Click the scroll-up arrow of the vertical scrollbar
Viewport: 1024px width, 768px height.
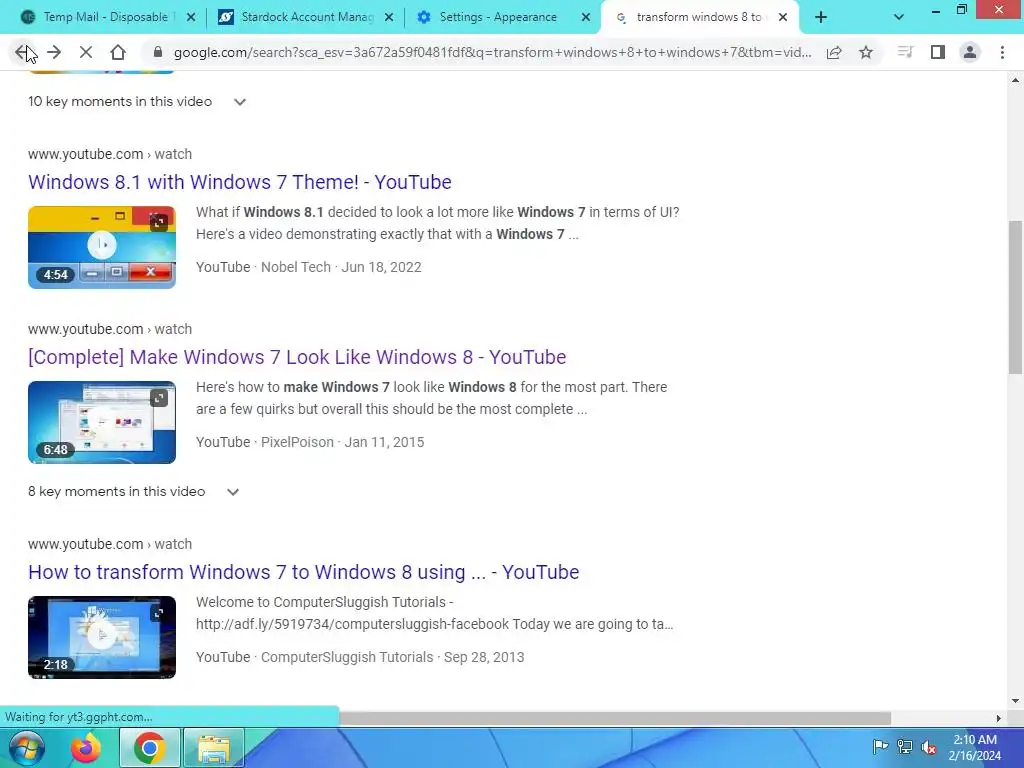pos(1015,80)
